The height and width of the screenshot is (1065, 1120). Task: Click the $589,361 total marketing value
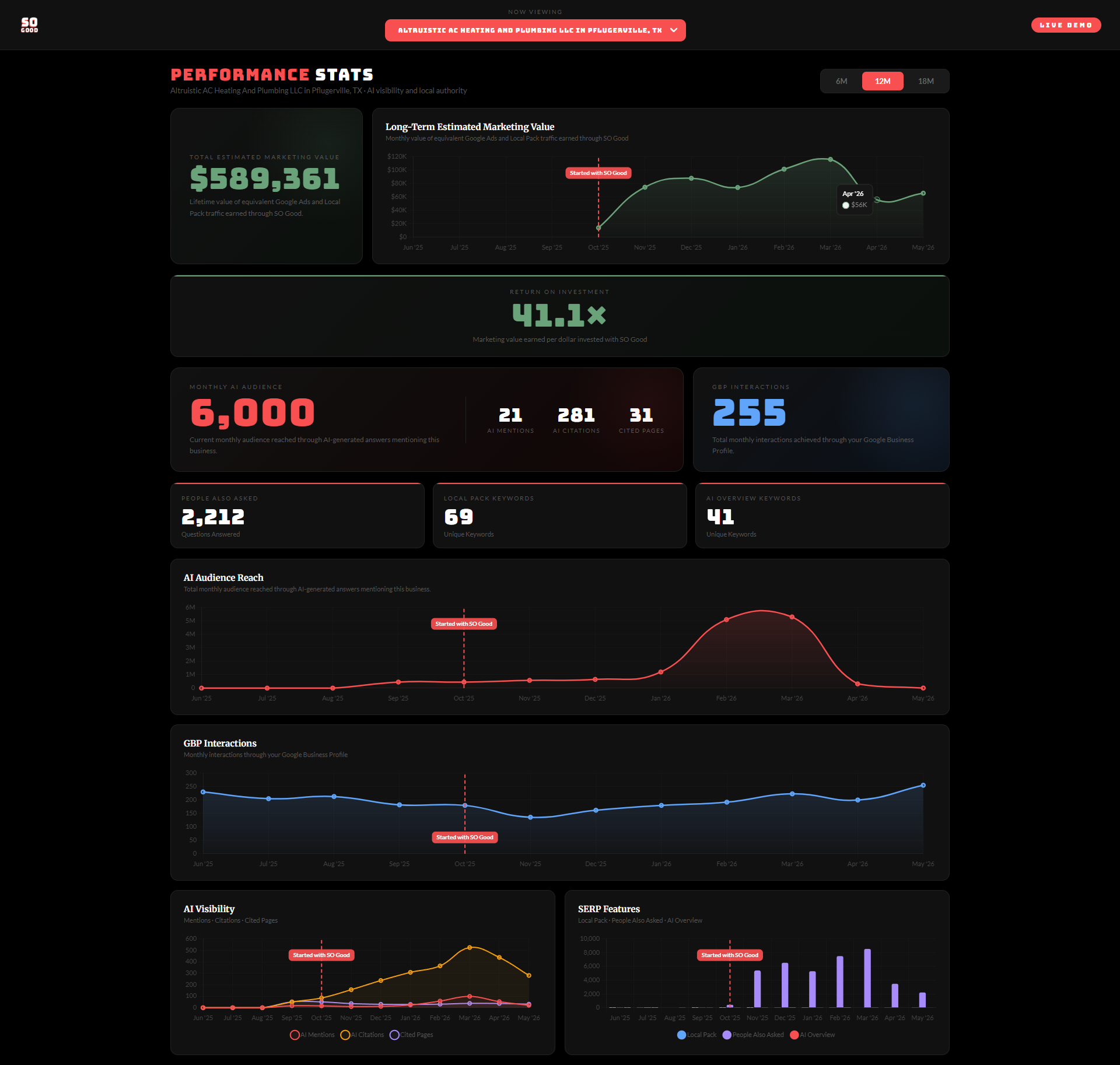(x=265, y=178)
